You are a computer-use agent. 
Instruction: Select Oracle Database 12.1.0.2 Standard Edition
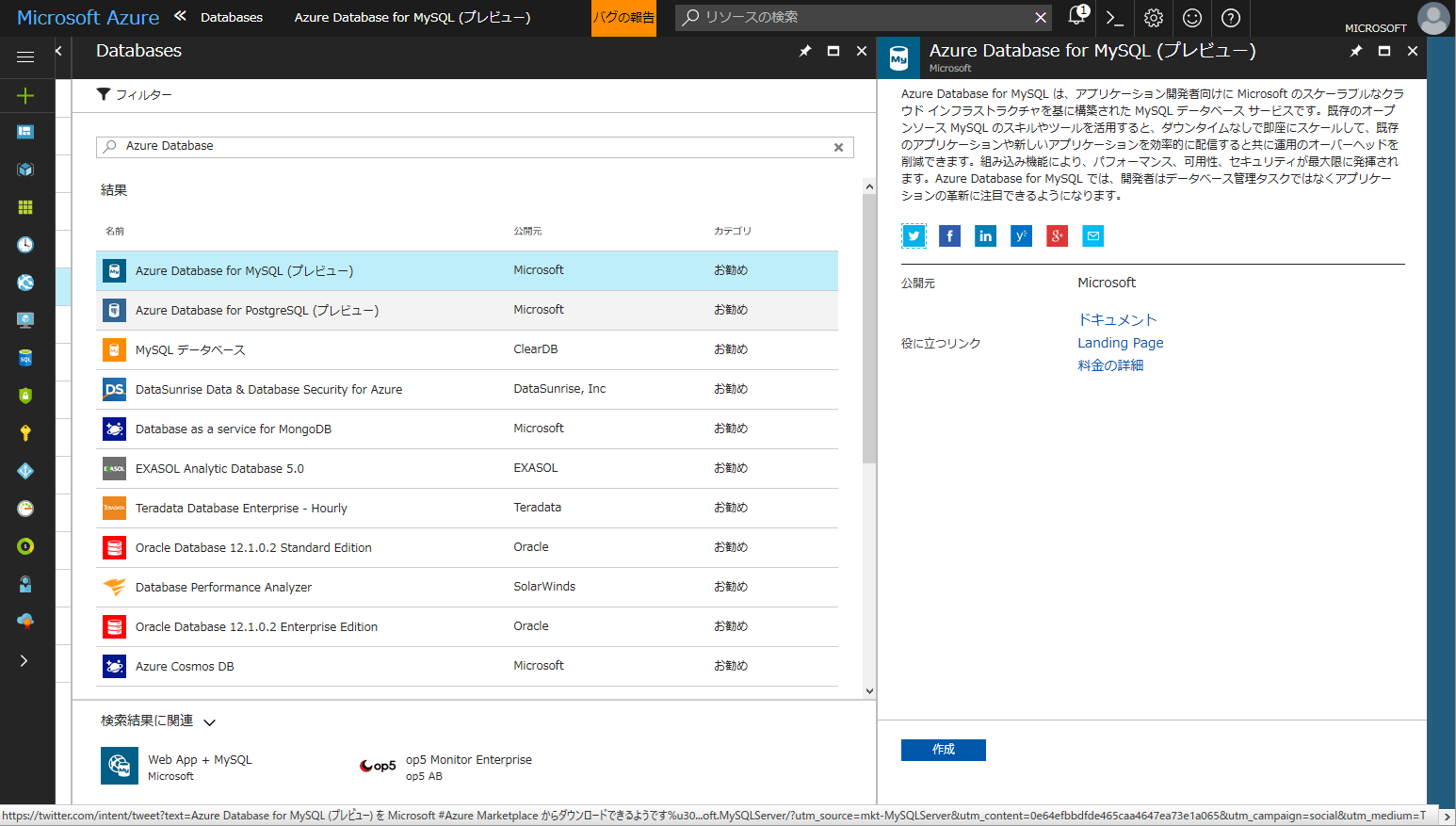[x=467, y=547]
